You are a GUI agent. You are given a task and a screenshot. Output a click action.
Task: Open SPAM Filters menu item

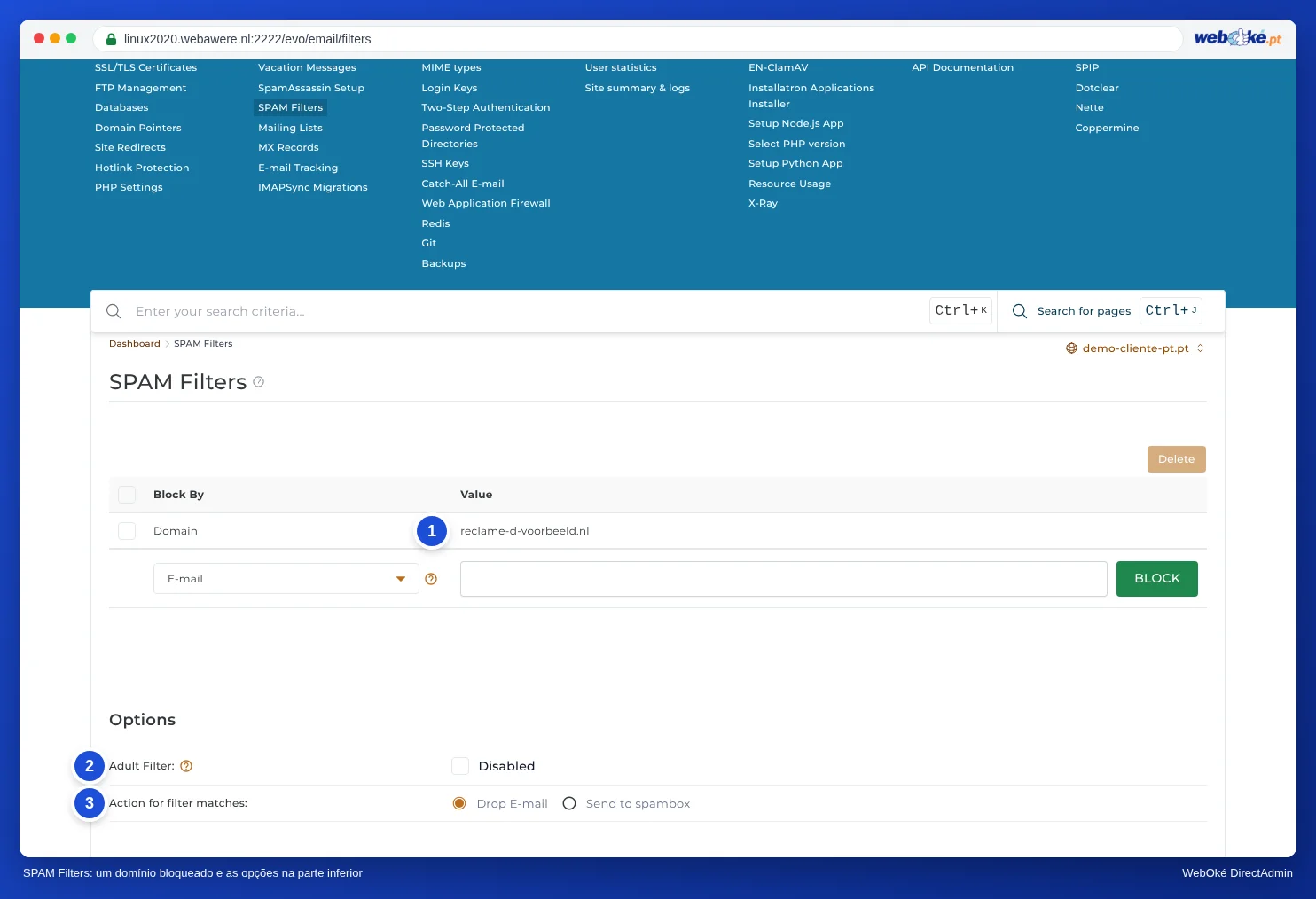291,107
